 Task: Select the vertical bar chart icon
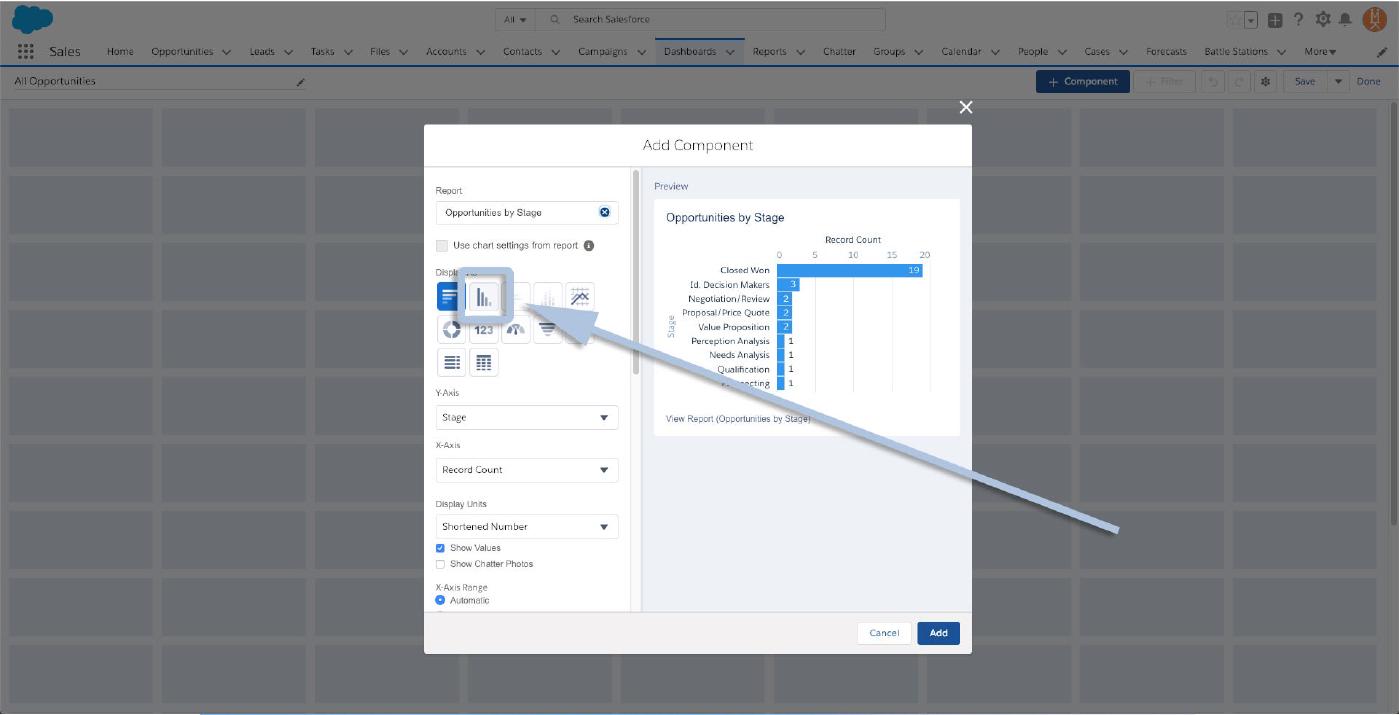(x=484, y=296)
